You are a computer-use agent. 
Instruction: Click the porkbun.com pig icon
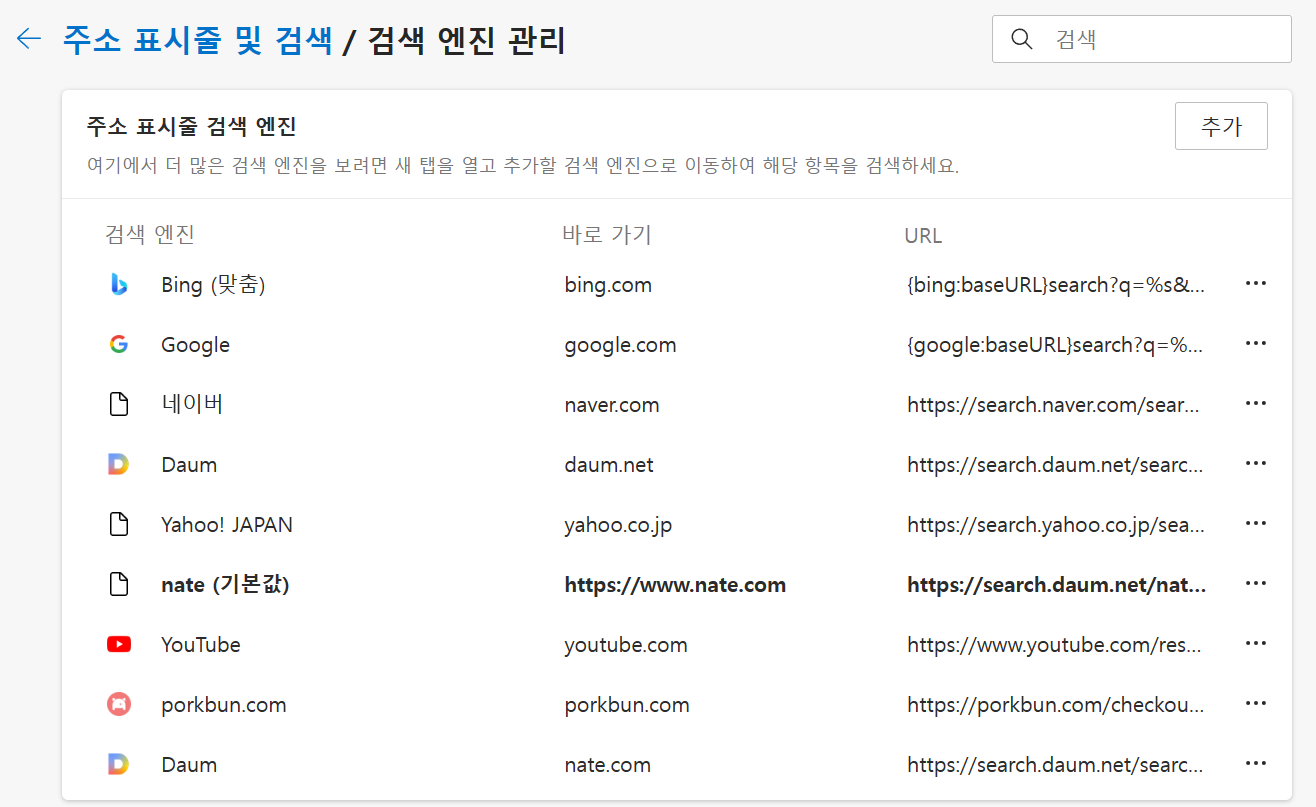(x=119, y=705)
